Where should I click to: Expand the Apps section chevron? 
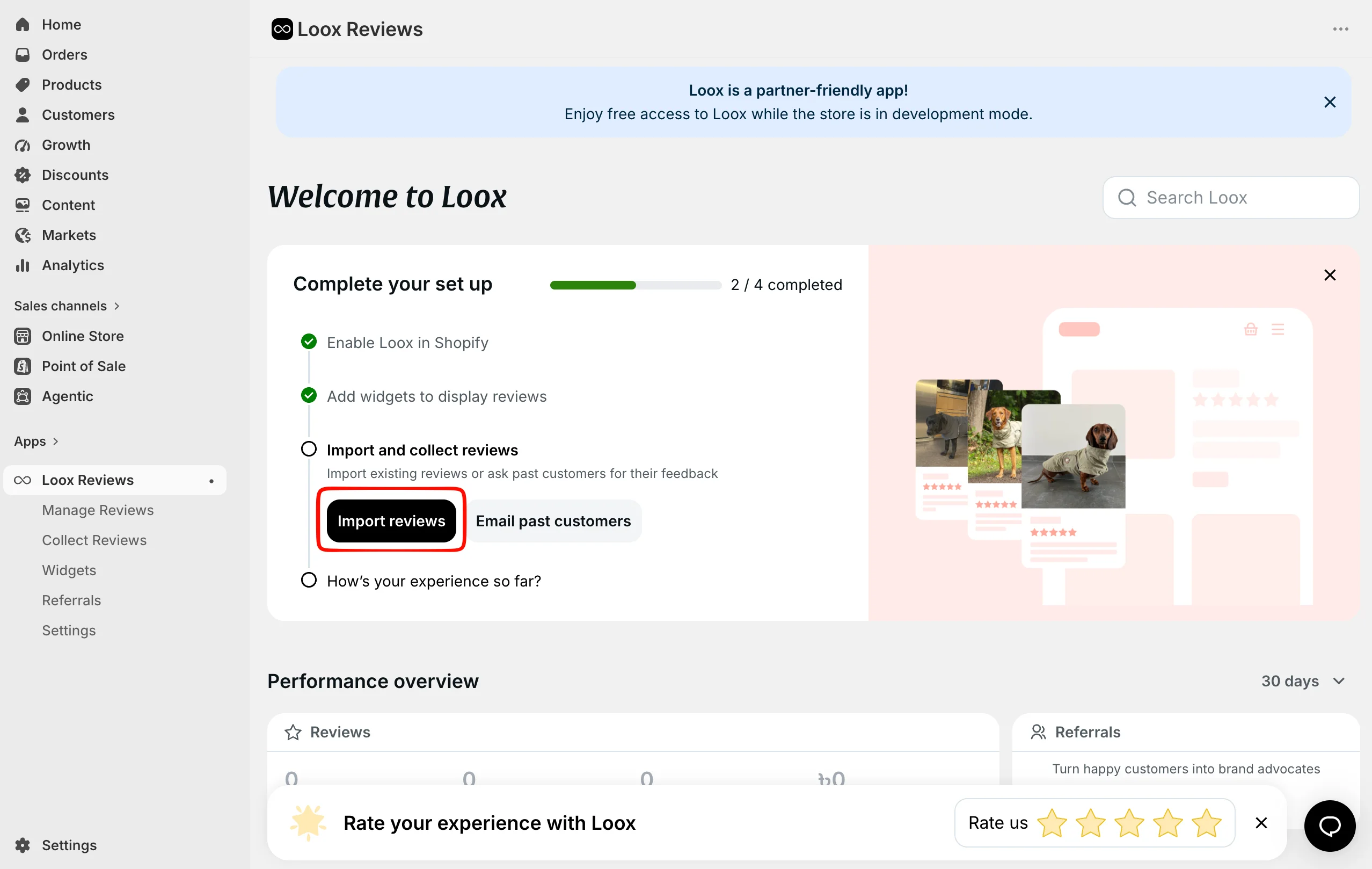(55, 441)
